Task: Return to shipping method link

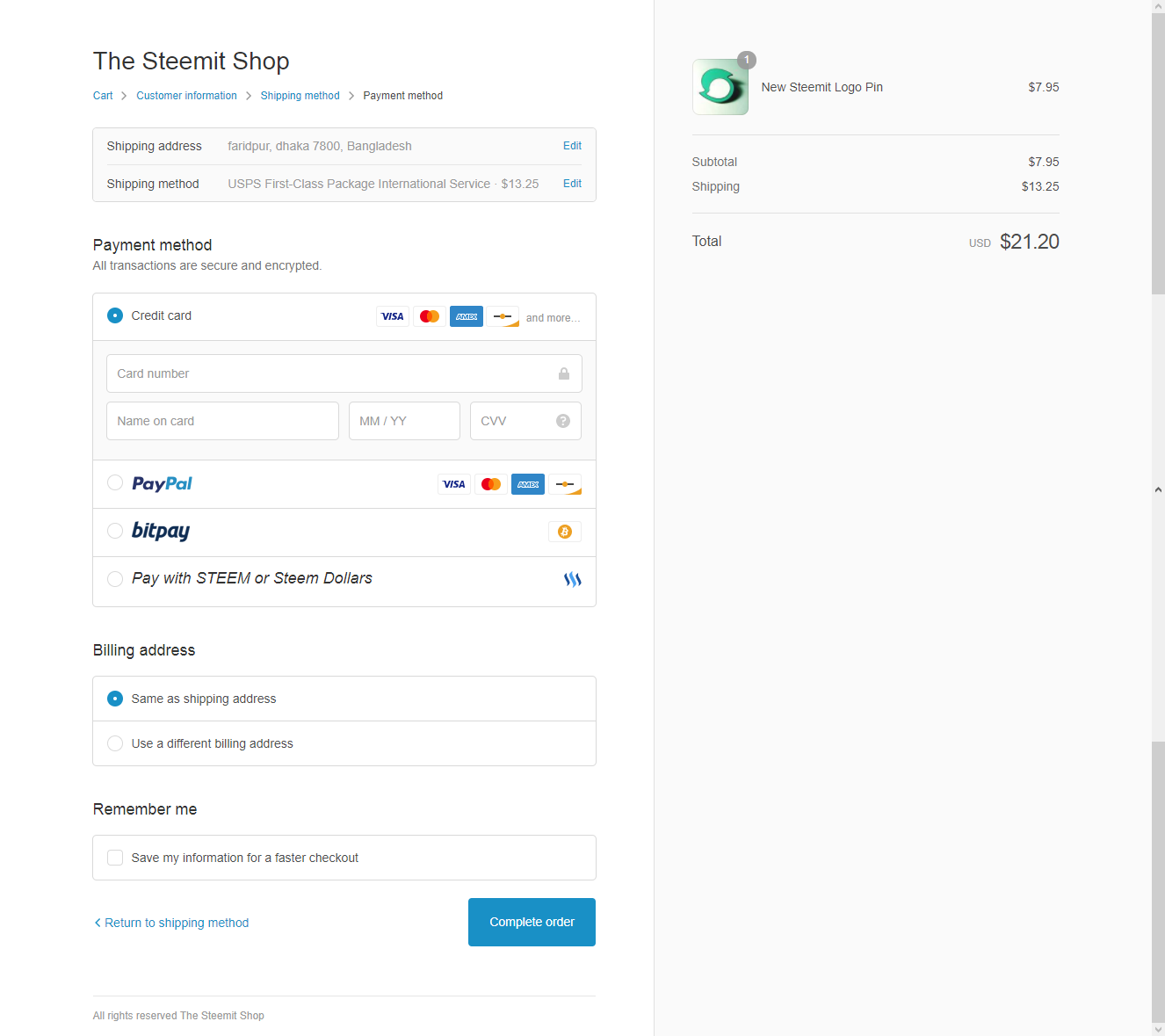Action: click(x=171, y=923)
